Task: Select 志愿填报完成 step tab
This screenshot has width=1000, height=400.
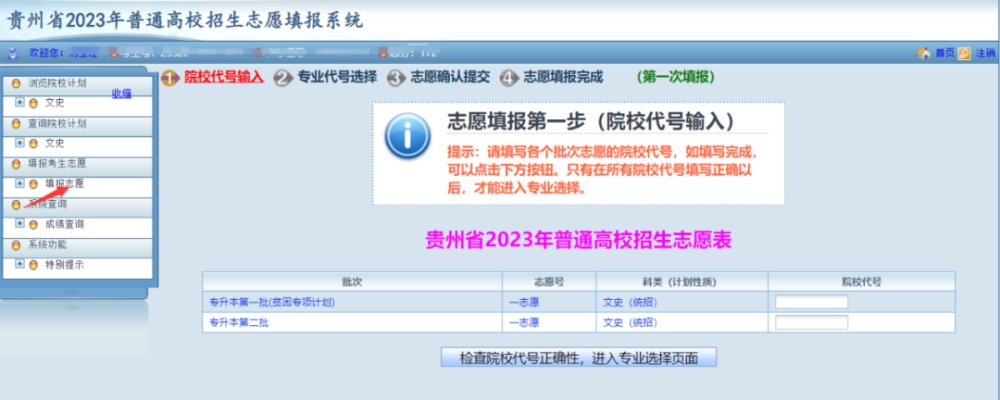Action: (x=562, y=78)
